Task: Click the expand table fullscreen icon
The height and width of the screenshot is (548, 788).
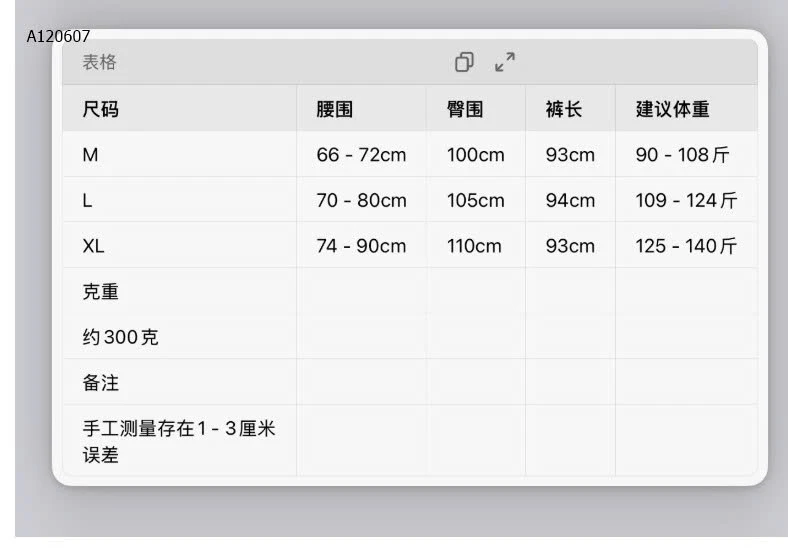Action: tap(505, 62)
